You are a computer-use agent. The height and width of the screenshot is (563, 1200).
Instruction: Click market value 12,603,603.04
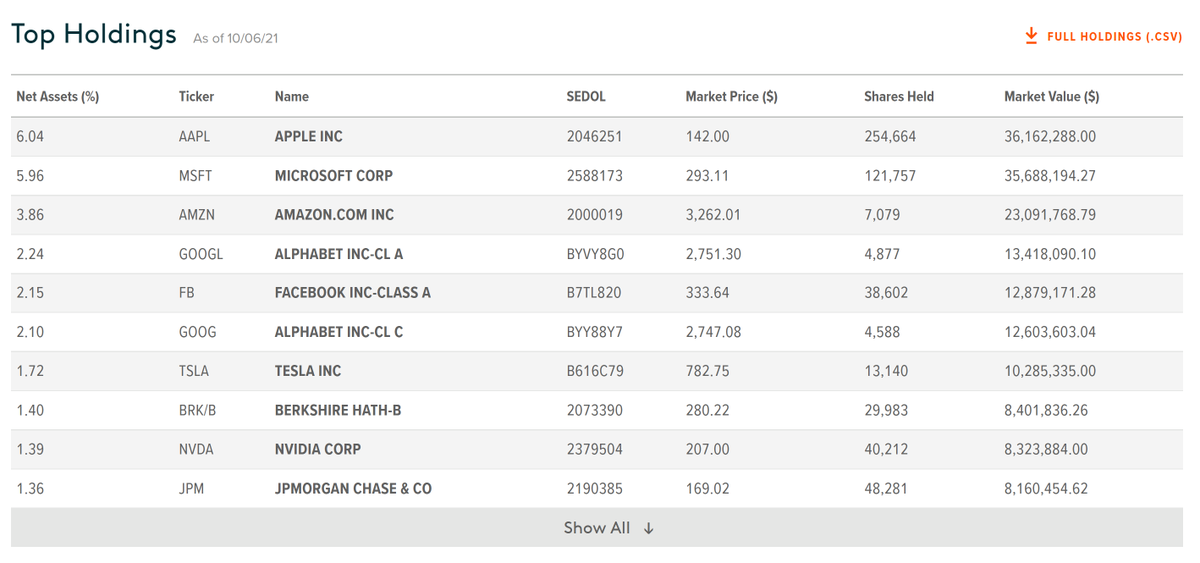1050,332
